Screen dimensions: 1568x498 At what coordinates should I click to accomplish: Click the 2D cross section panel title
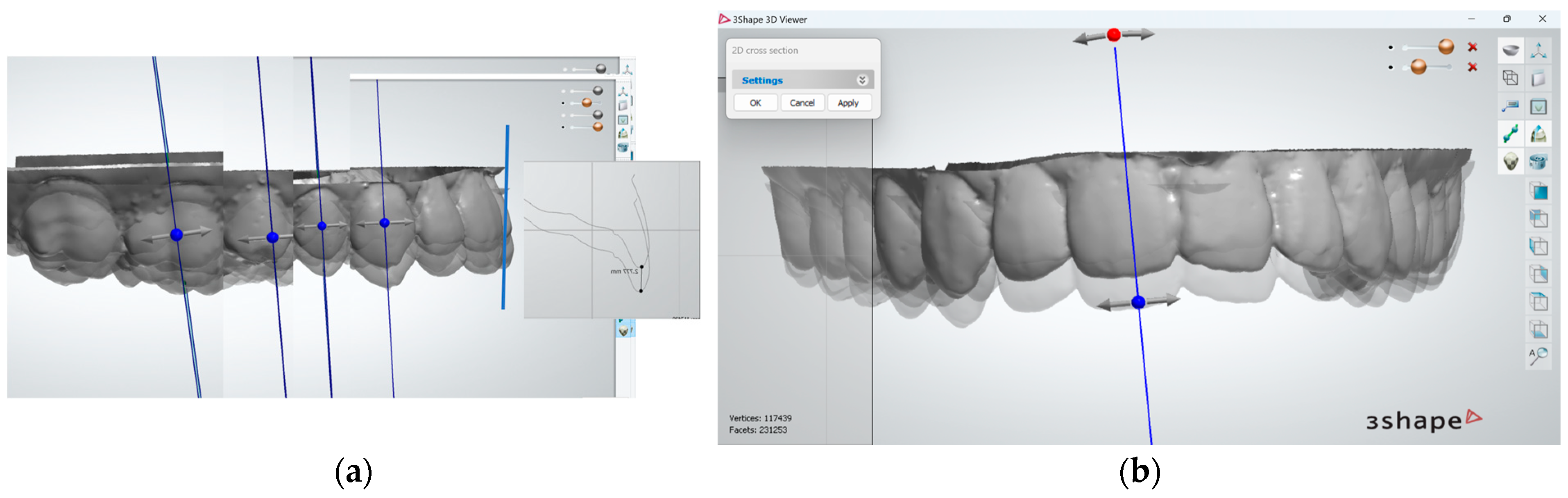click(x=764, y=50)
